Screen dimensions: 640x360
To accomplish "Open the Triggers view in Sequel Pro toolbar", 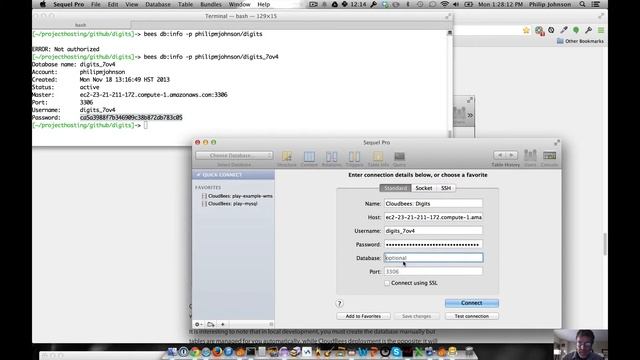I will click(354, 158).
